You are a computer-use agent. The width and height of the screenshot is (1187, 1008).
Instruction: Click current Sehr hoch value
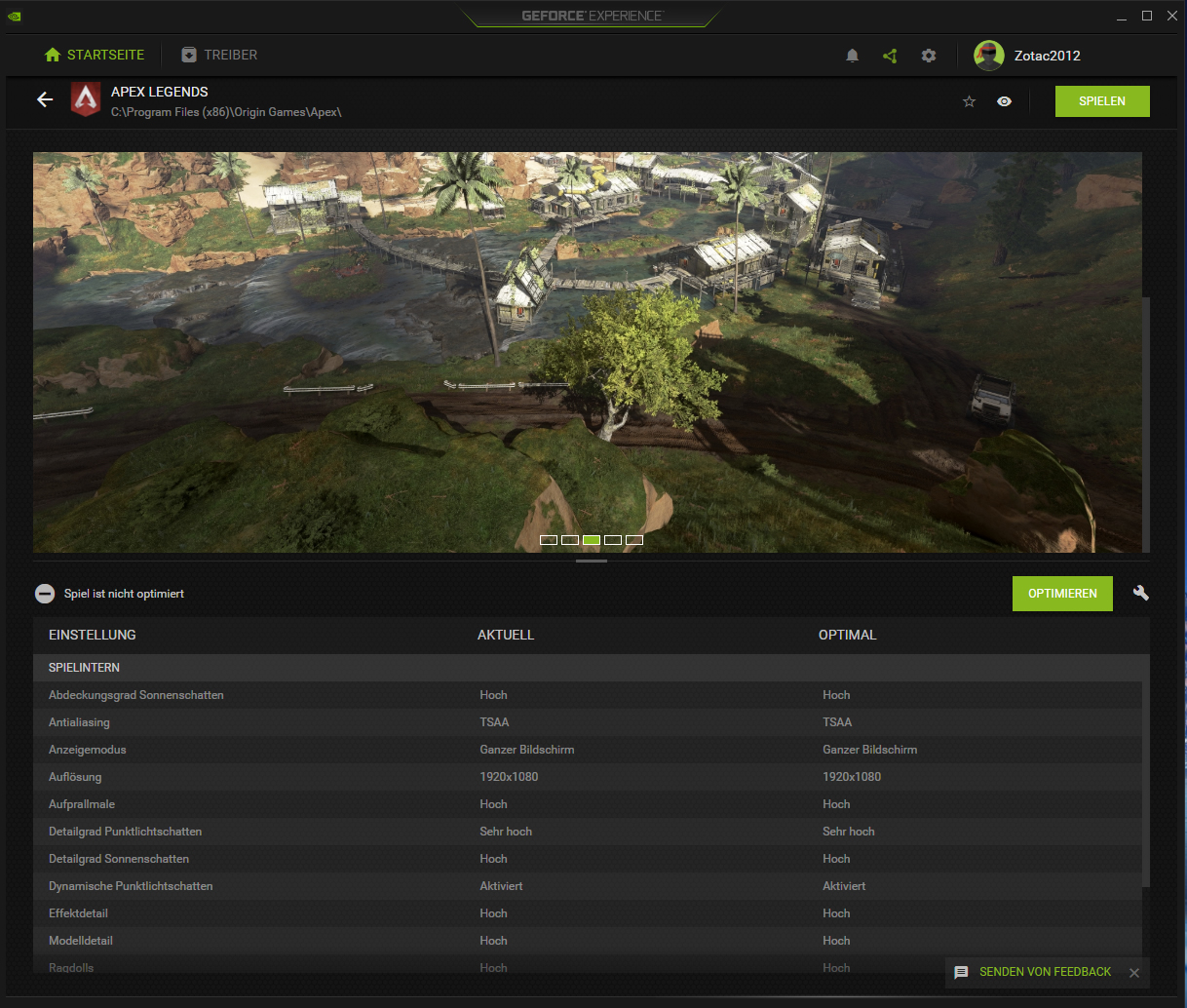(x=506, y=832)
